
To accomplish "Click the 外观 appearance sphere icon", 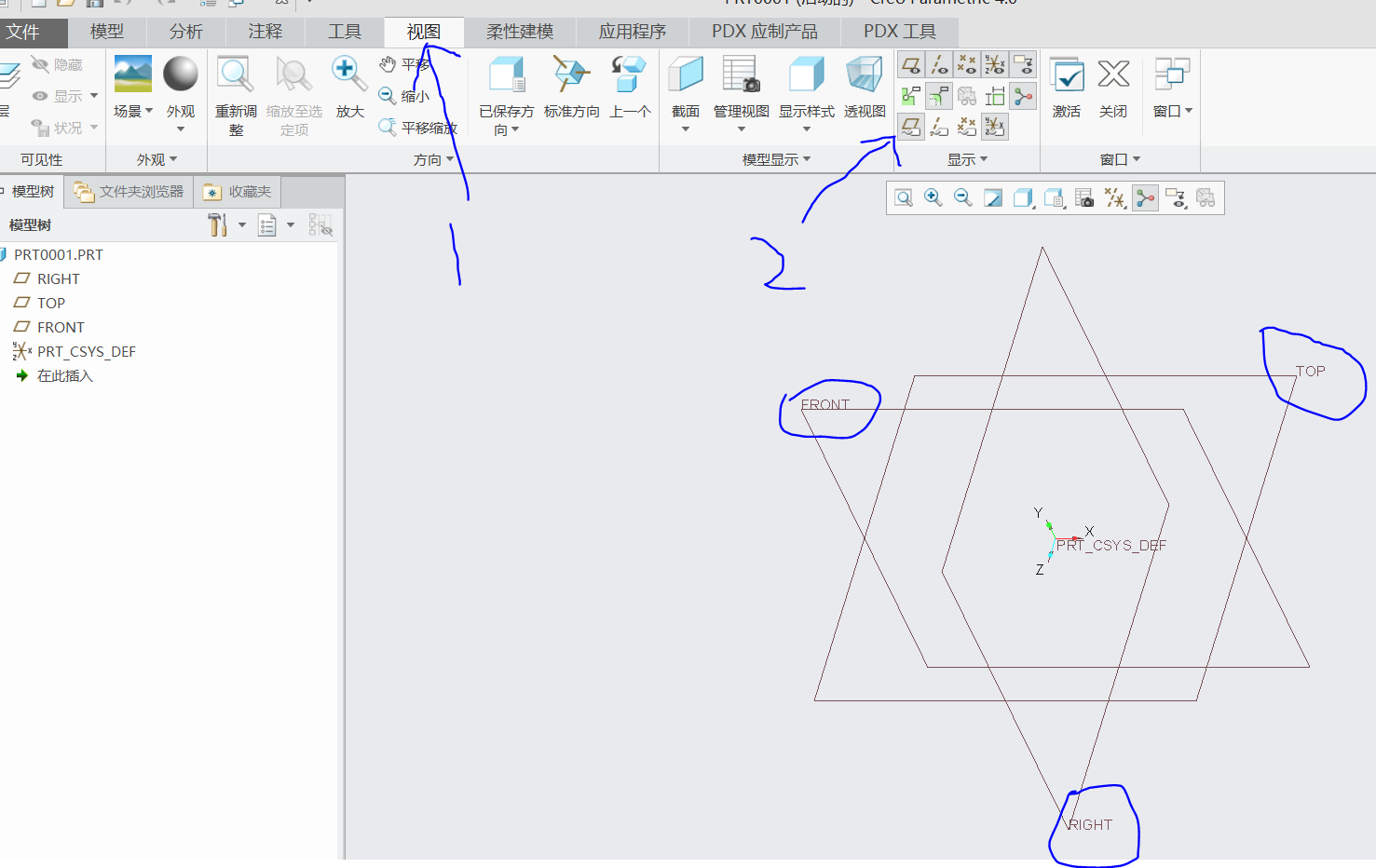I will pyautogui.click(x=180, y=75).
